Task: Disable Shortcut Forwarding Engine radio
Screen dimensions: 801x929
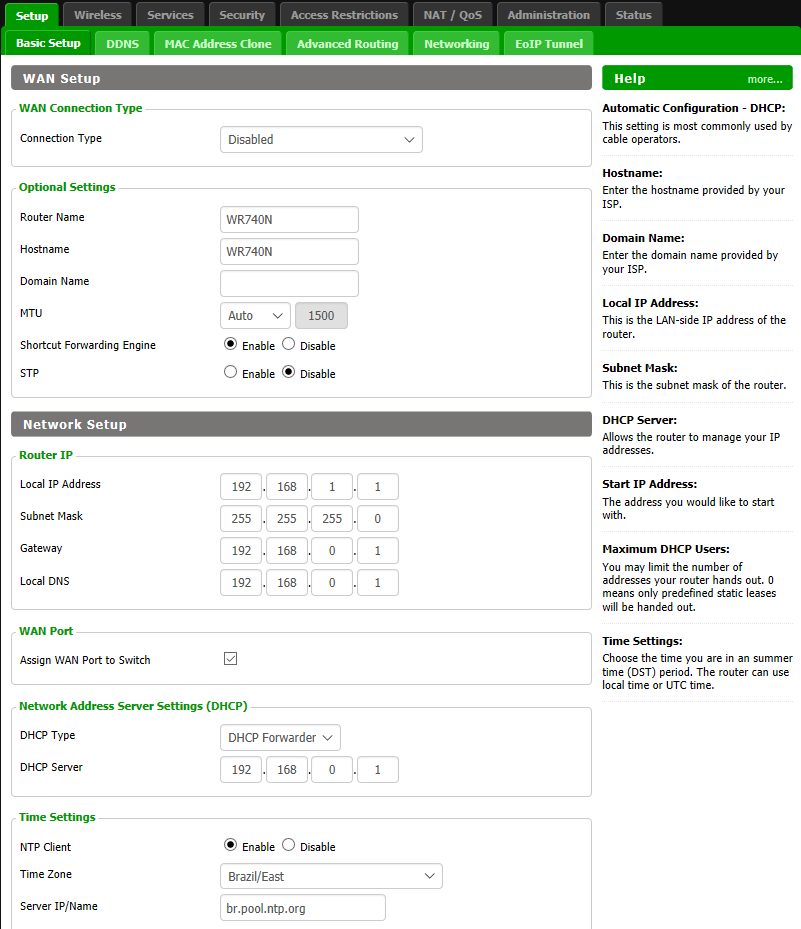Action: 289,344
